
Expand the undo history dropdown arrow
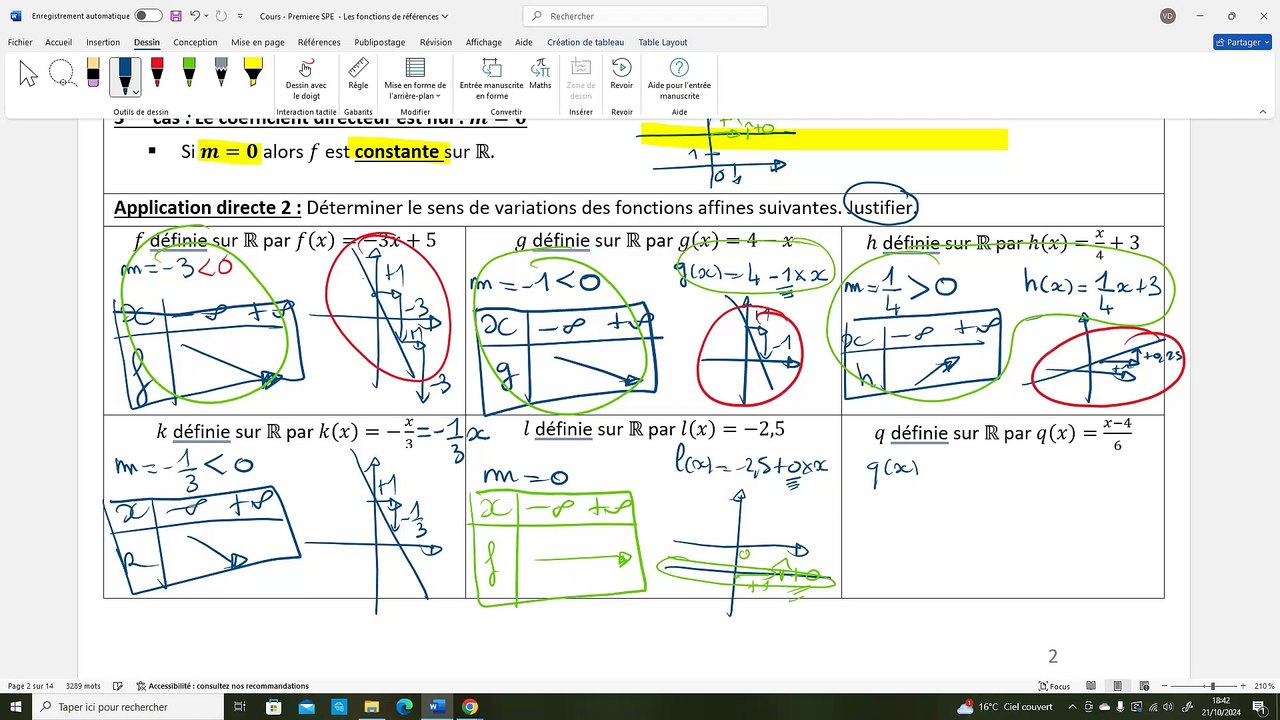click(207, 16)
